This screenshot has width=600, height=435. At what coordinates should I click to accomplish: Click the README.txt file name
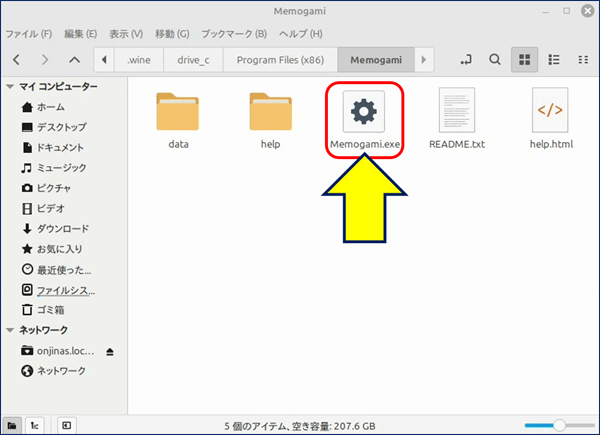(x=457, y=144)
